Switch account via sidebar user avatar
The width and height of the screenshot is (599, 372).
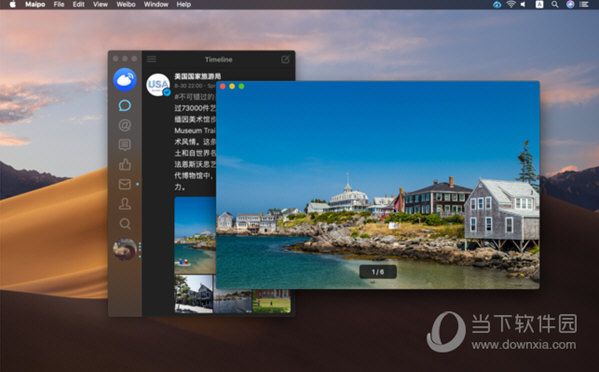pyautogui.click(x=125, y=249)
